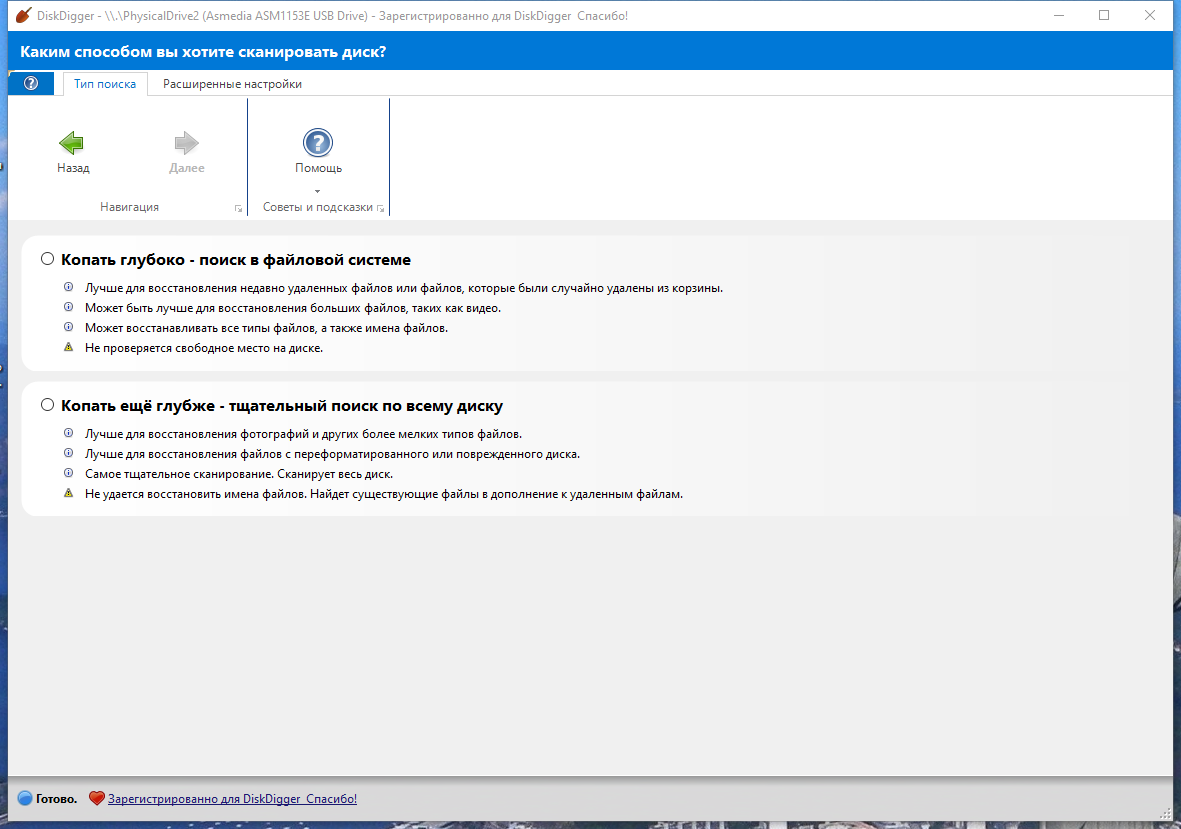The height and width of the screenshot is (829, 1181).
Task: Minimize the DiskDigger window
Action: tap(1059, 15)
